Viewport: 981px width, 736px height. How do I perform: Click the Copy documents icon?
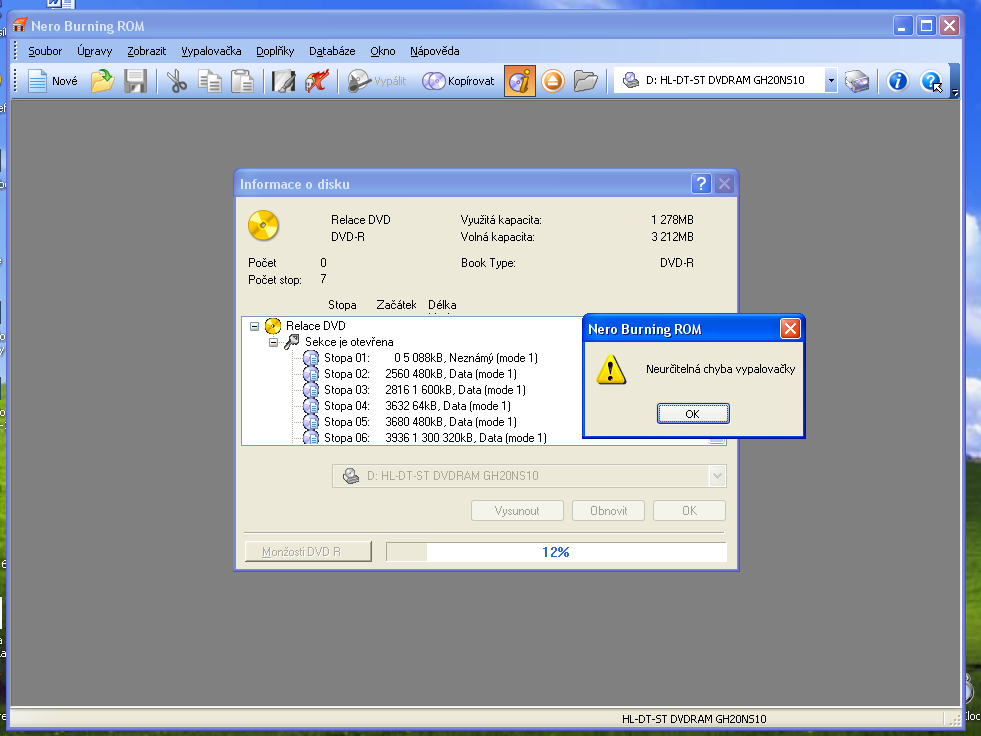pyautogui.click(x=210, y=81)
